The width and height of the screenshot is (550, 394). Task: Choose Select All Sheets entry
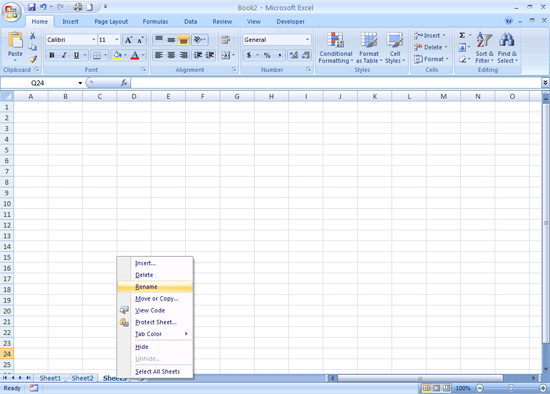155,372
